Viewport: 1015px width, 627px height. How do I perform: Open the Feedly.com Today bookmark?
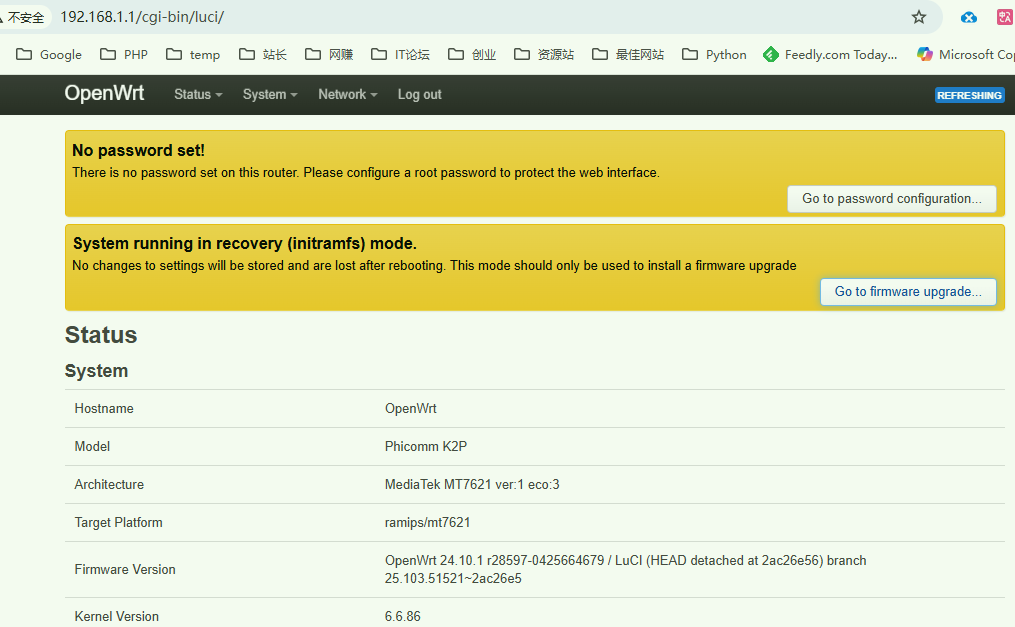[830, 54]
